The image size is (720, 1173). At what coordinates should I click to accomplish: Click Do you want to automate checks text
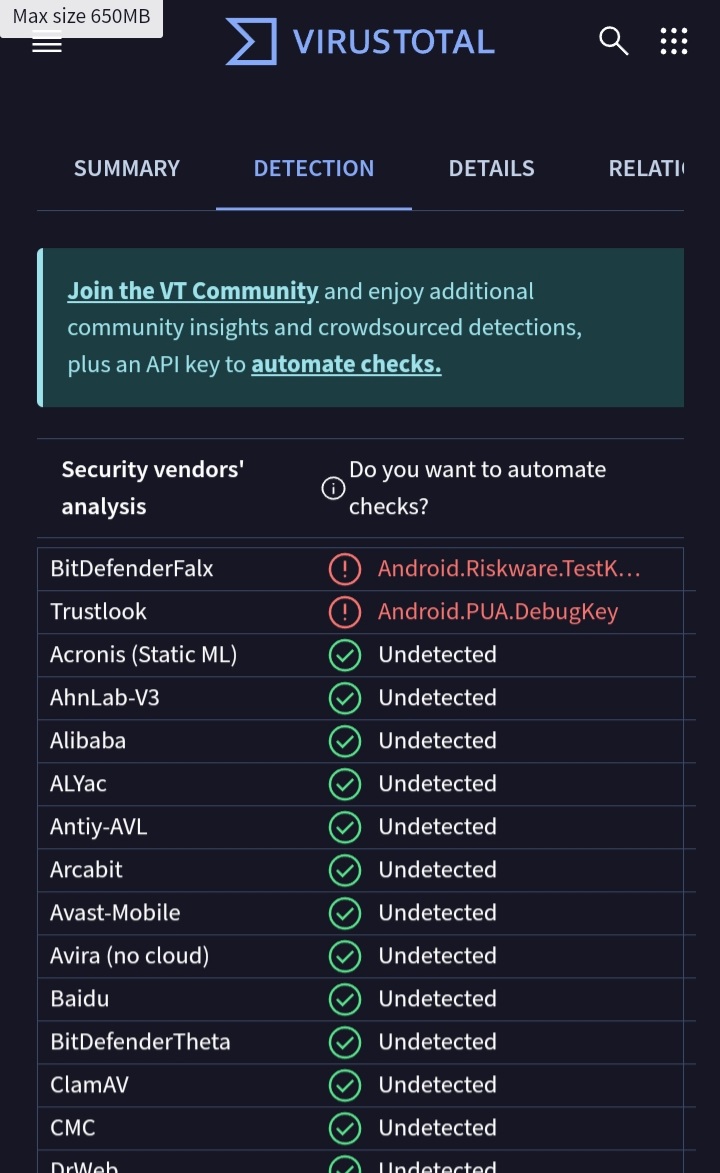click(x=478, y=488)
